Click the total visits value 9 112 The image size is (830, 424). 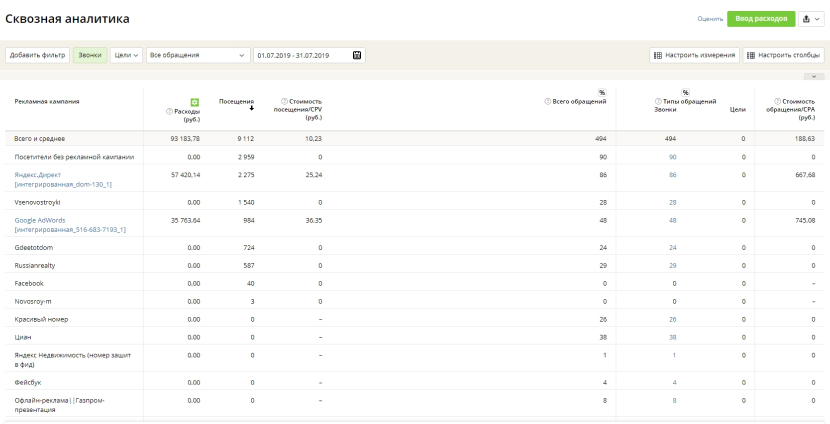(x=246, y=139)
